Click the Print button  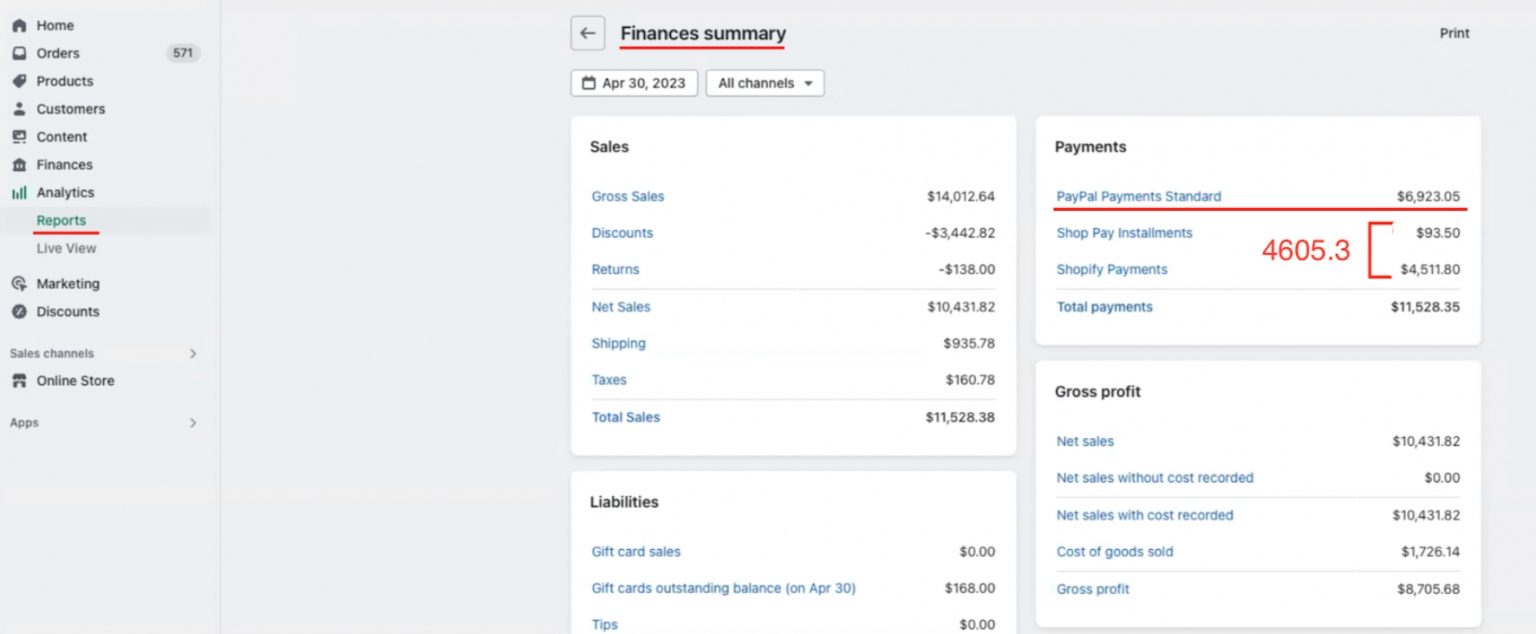point(1454,32)
